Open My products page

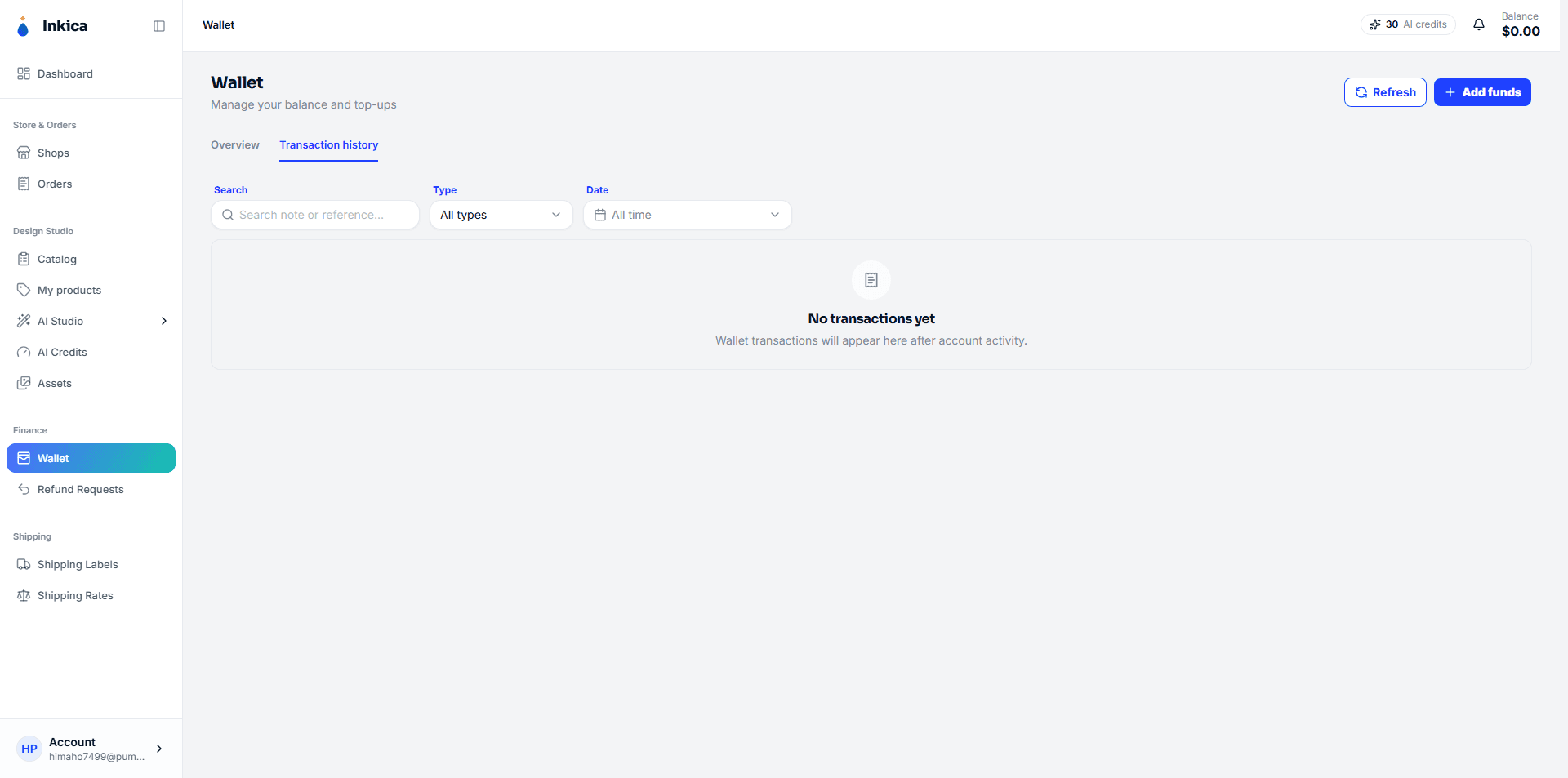tap(91, 290)
